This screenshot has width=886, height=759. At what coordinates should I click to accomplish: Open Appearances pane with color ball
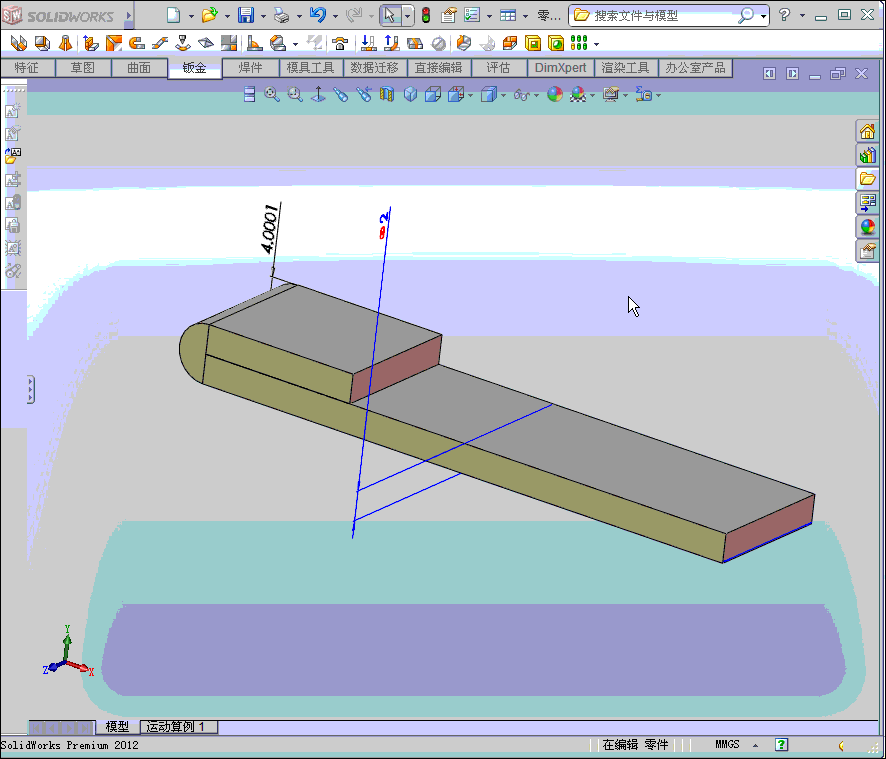pyautogui.click(x=867, y=227)
